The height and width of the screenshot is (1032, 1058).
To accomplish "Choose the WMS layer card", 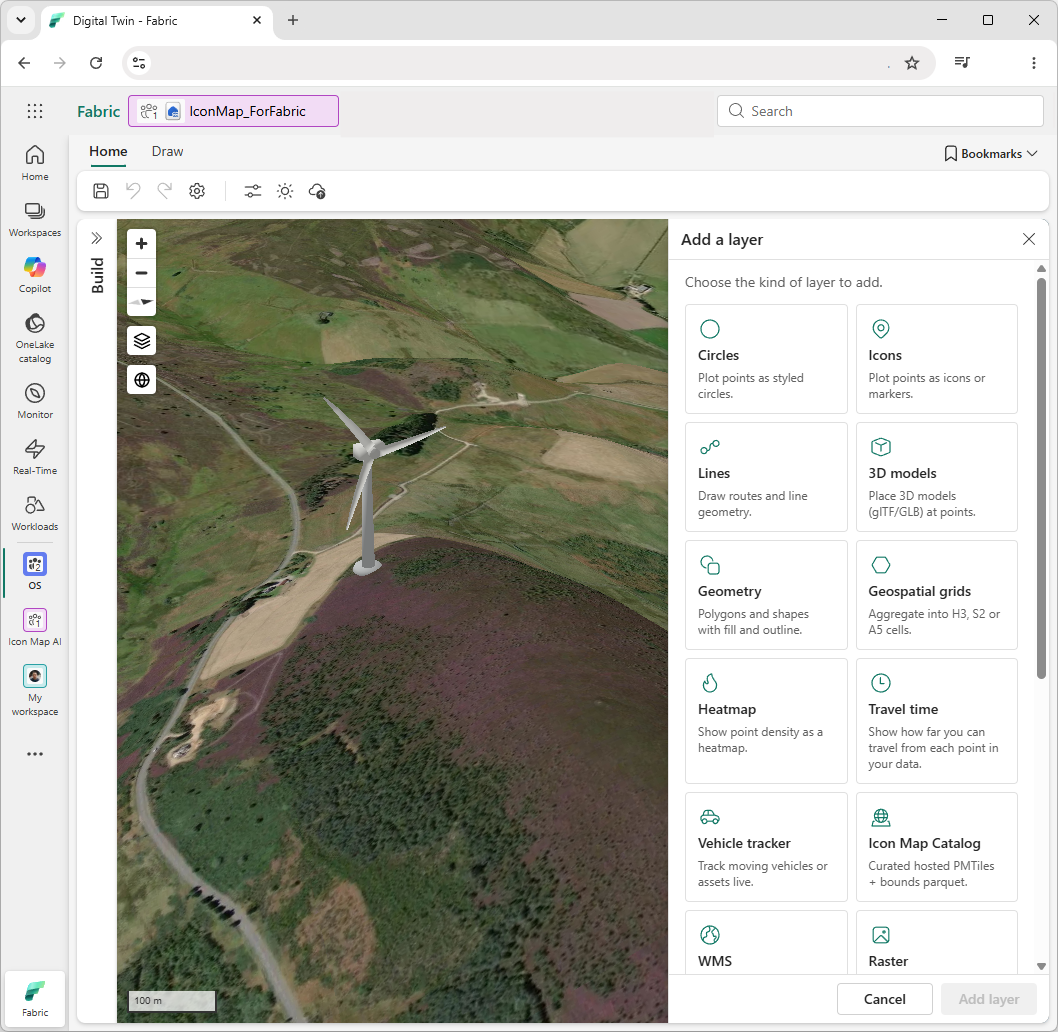I will click(x=766, y=942).
